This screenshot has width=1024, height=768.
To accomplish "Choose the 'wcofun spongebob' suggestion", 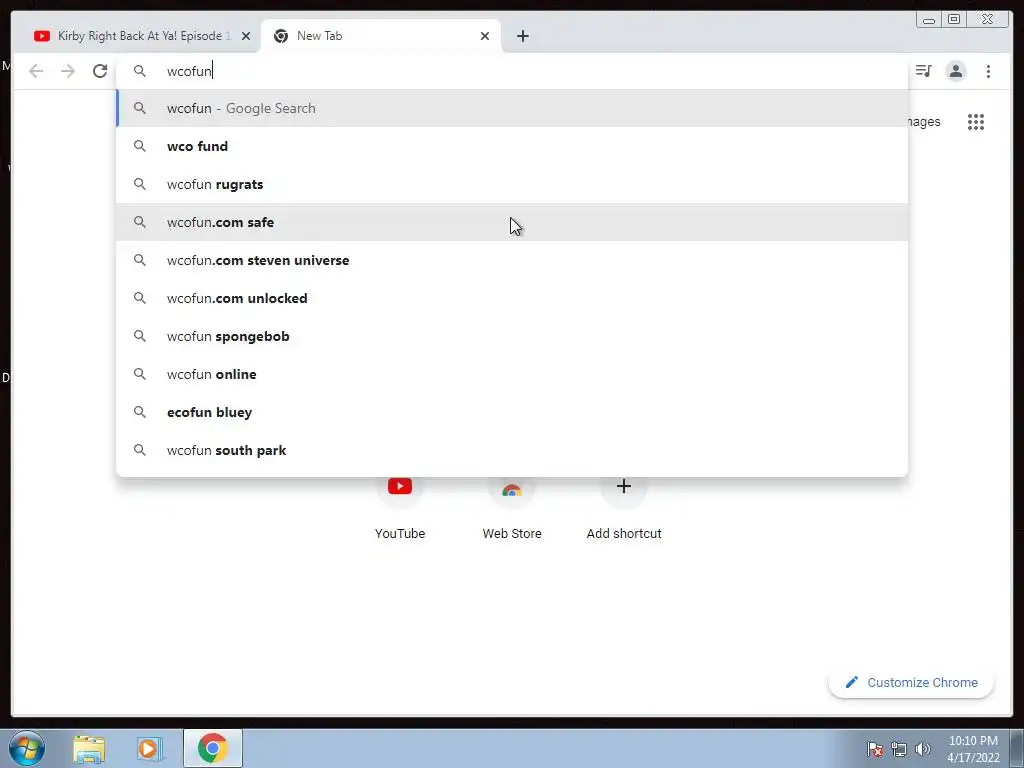I will pos(512,336).
